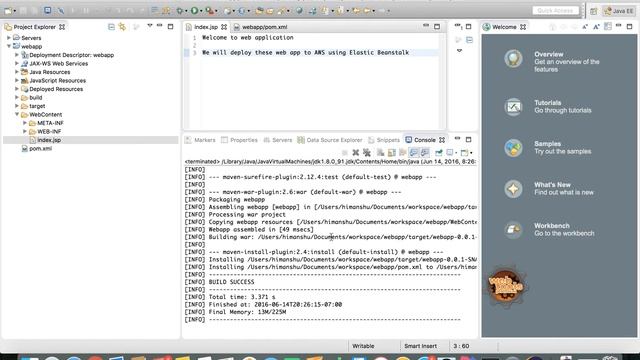Switch to the index.jsp editor tab
Image resolution: width=640 pixels, height=360 pixels.
pos(205,27)
